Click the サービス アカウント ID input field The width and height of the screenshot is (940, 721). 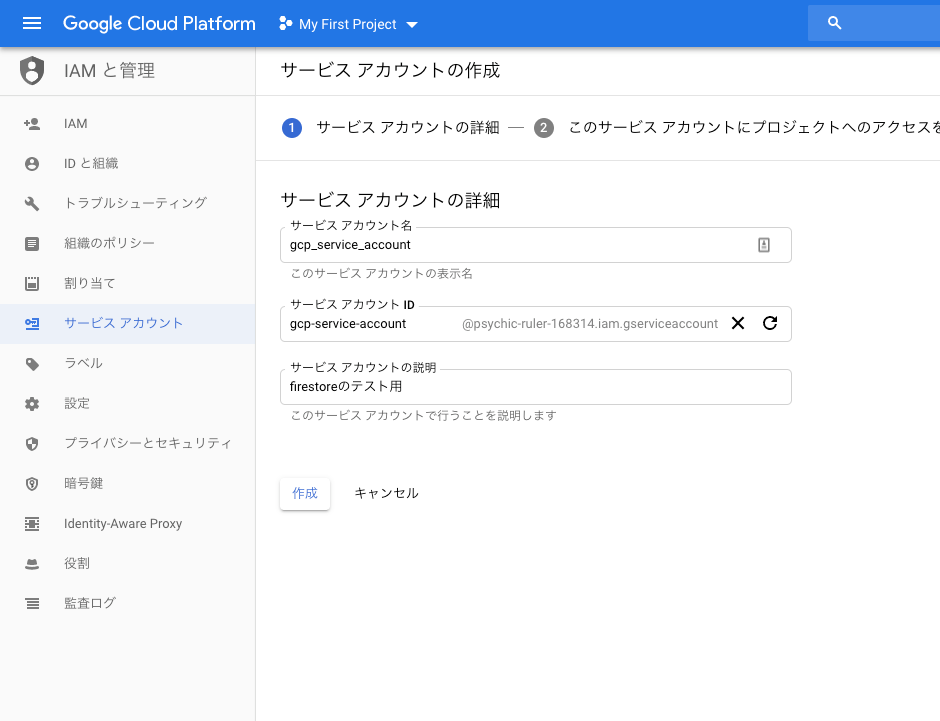tap(535, 324)
